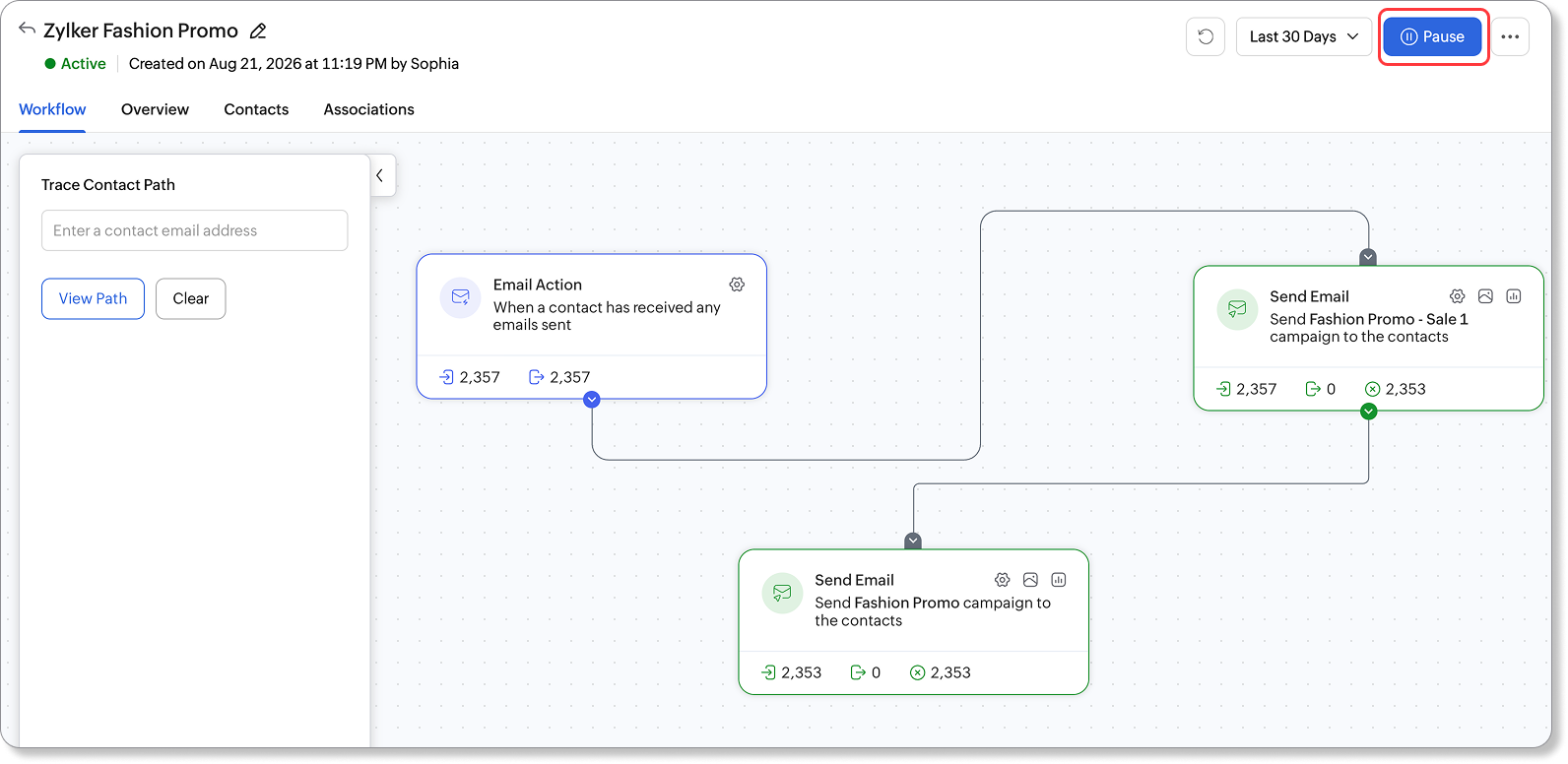
Task: Focus the contact email address field
Action: [x=194, y=230]
